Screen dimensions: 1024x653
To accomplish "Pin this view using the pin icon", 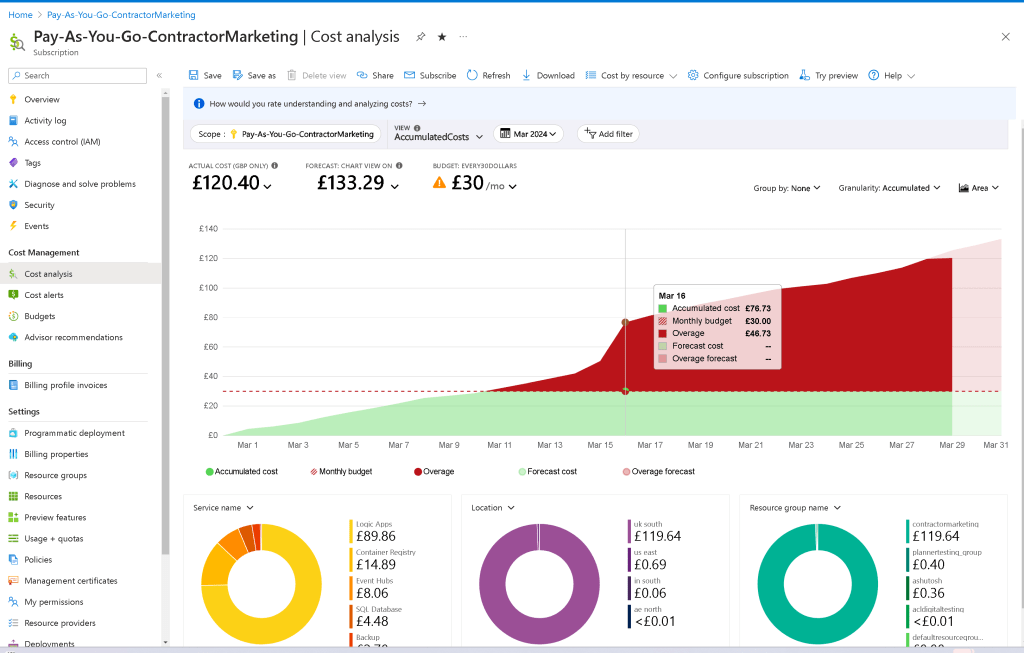I will [x=421, y=37].
